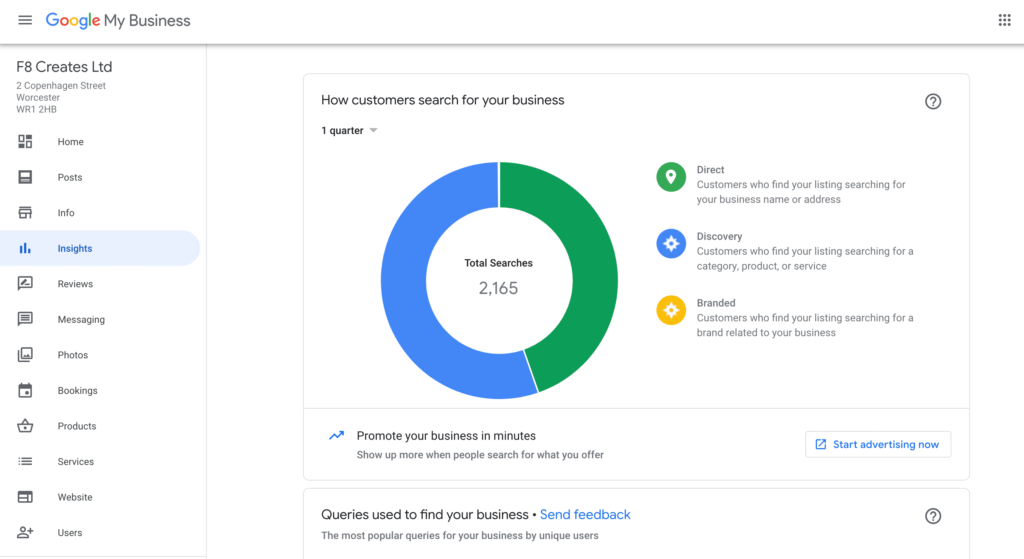Click the Discovery legend label
The image size is (1024, 559).
(x=719, y=236)
